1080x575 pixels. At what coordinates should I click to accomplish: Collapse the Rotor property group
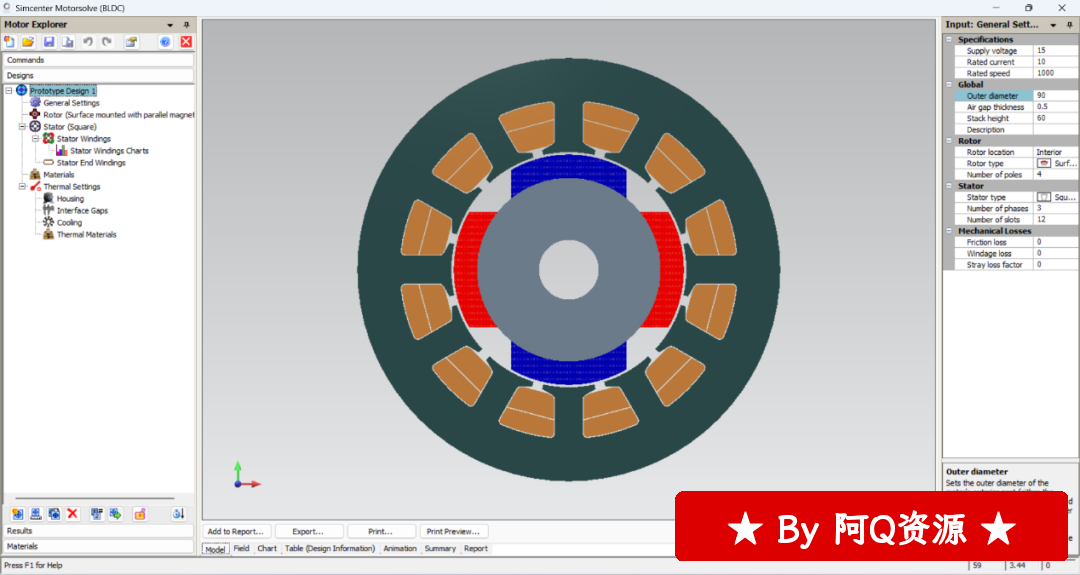[949, 140]
